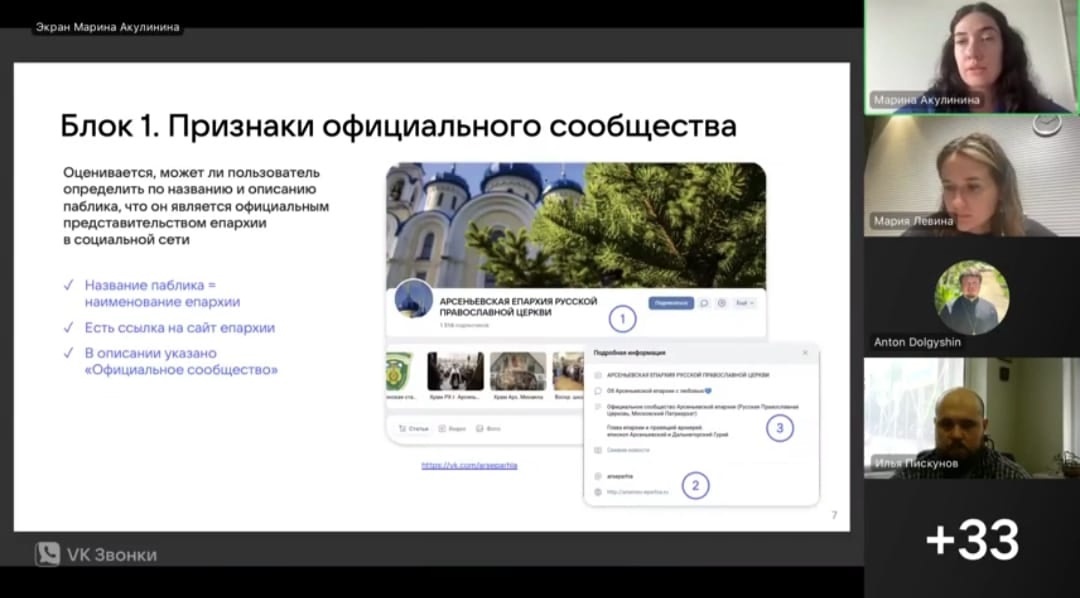Show the +33 more participants
1080x598 pixels.
(x=973, y=539)
